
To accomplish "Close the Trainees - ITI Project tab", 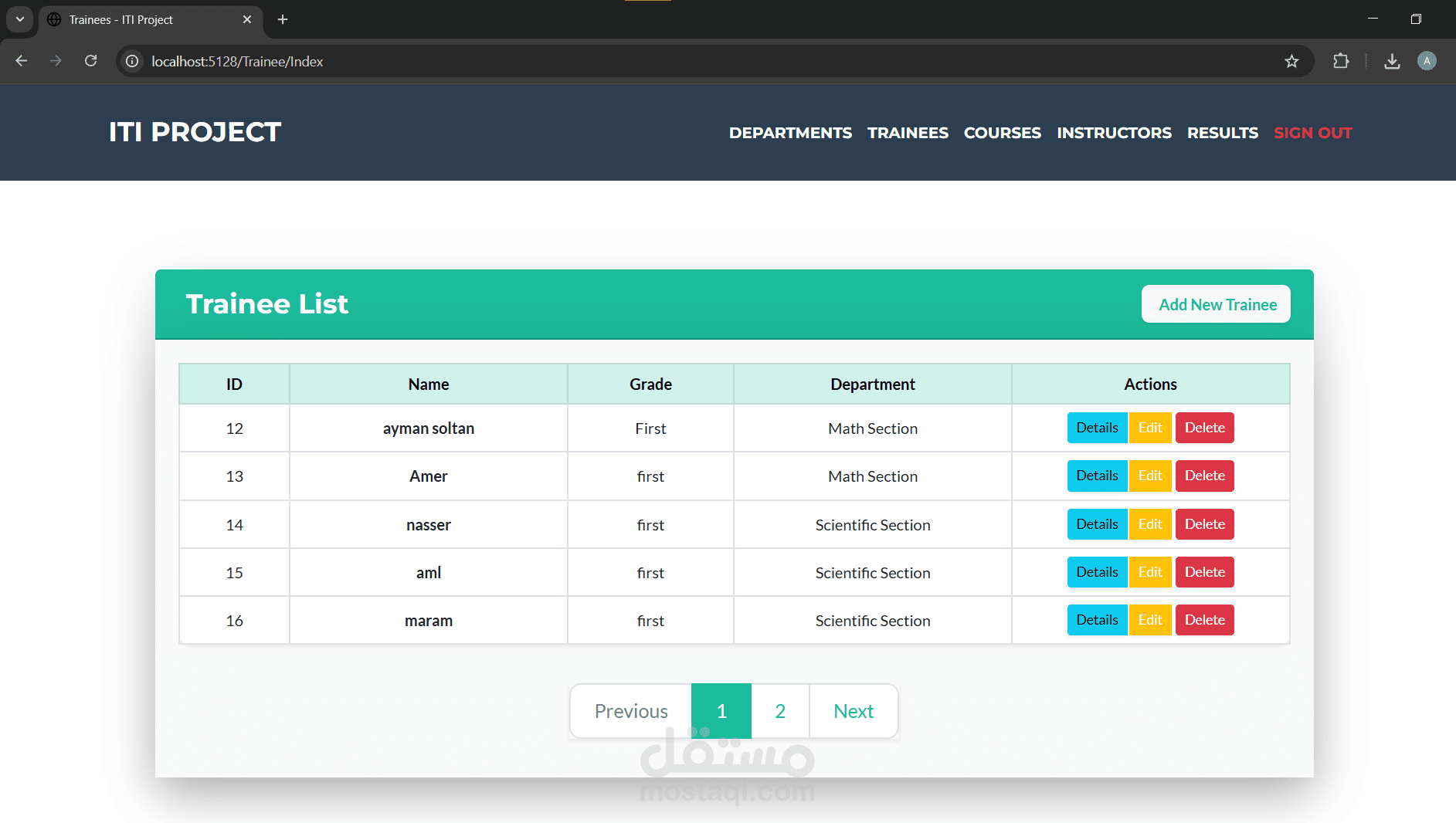I will (x=247, y=19).
